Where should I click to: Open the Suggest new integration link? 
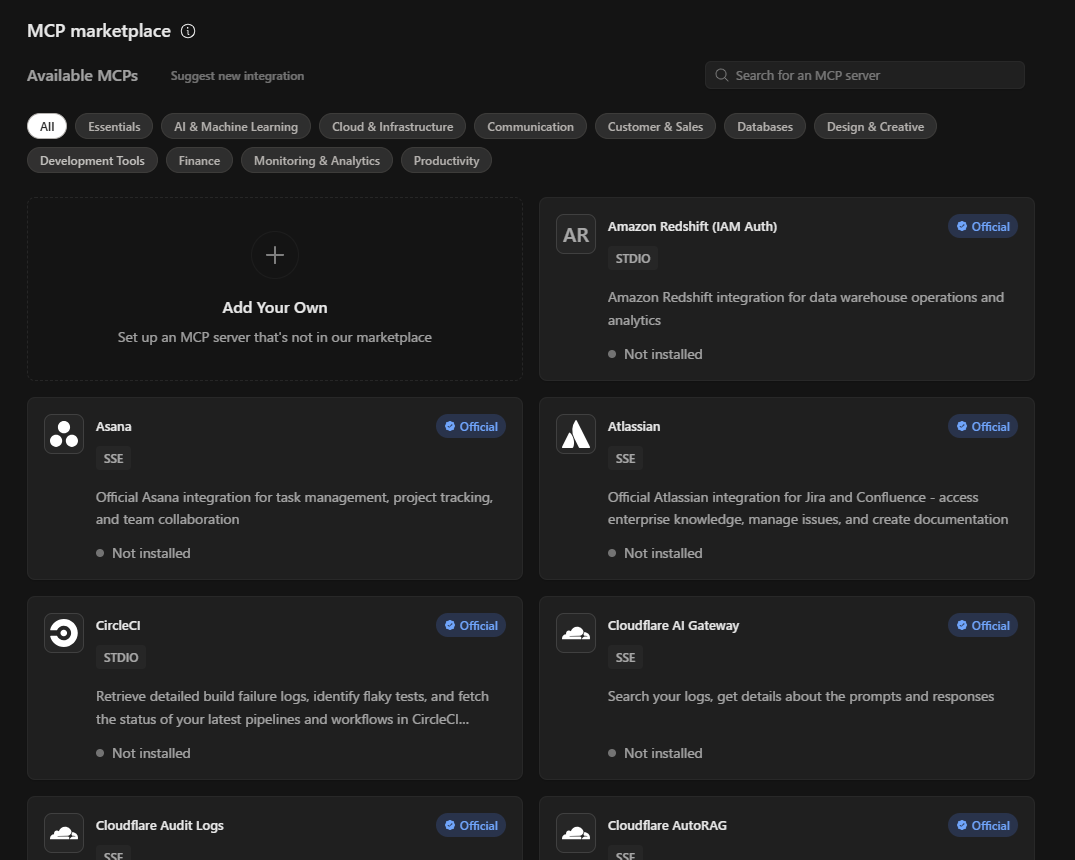[x=237, y=76]
